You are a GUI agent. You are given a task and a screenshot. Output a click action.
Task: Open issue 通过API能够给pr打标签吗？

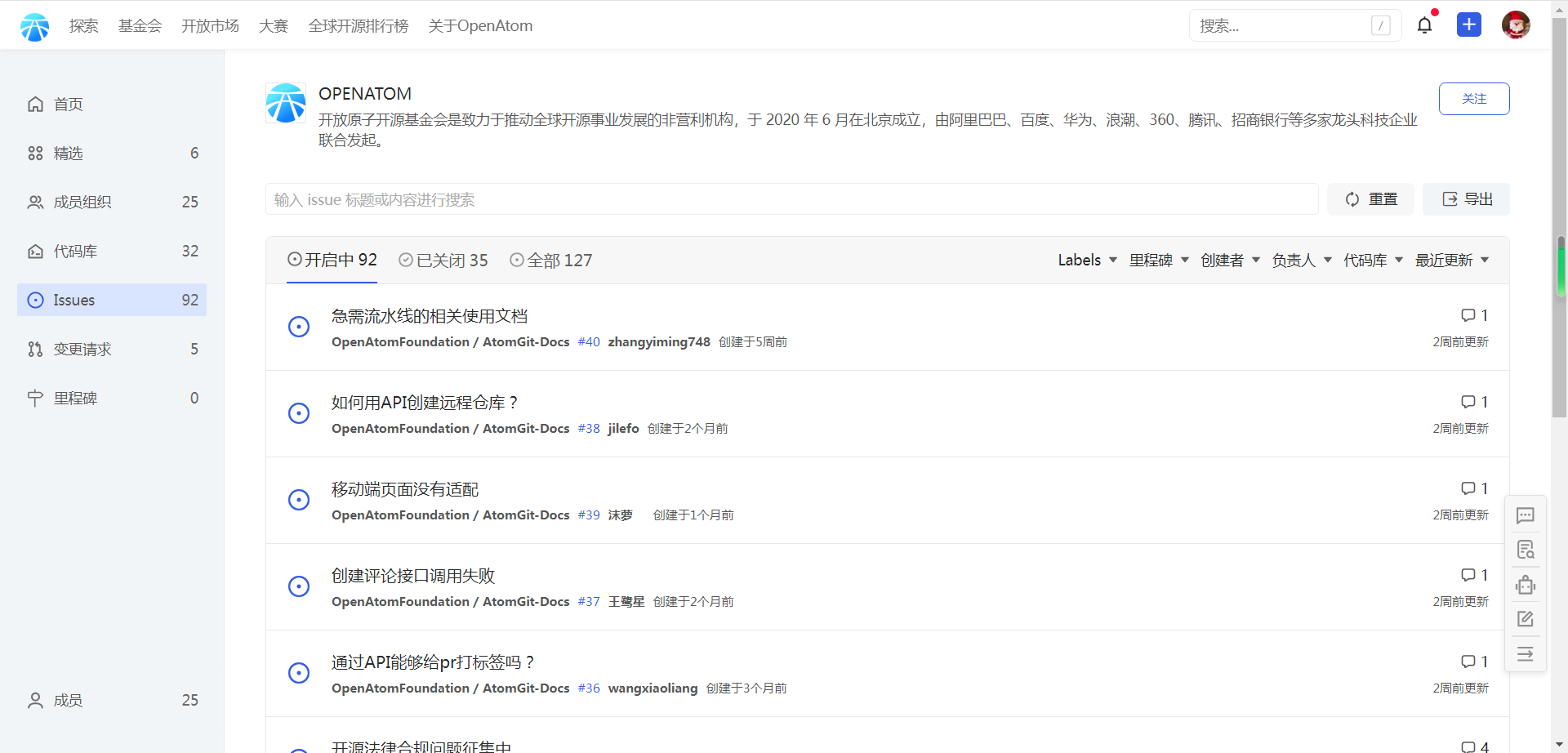[433, 662]
